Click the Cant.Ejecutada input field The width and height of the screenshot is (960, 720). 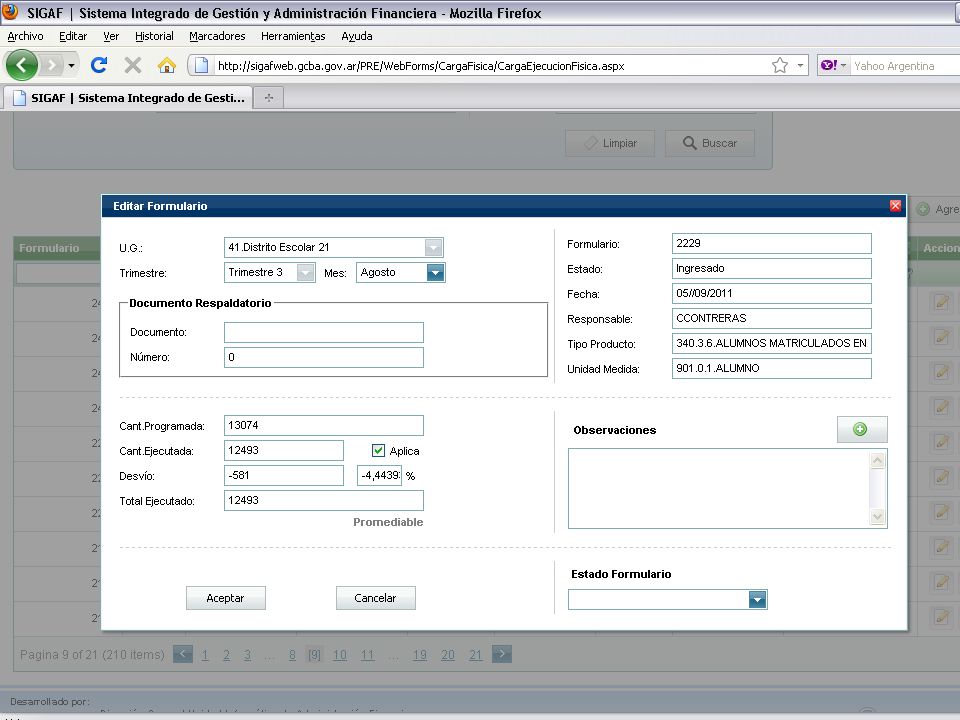[283, 451]
